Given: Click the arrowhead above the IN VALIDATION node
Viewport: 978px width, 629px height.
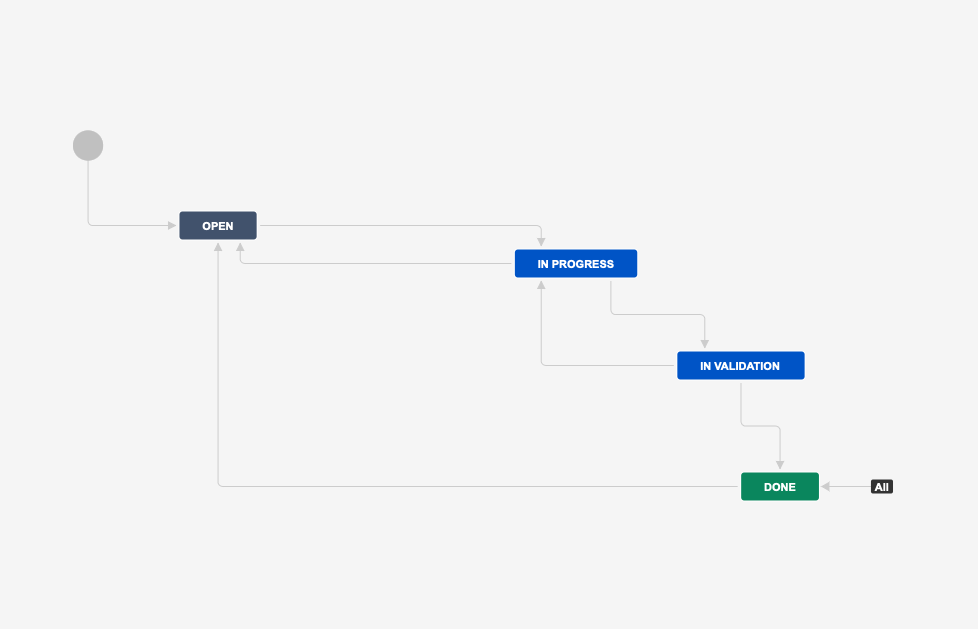Looking at the screenshot, I should (x=705, y=345).
